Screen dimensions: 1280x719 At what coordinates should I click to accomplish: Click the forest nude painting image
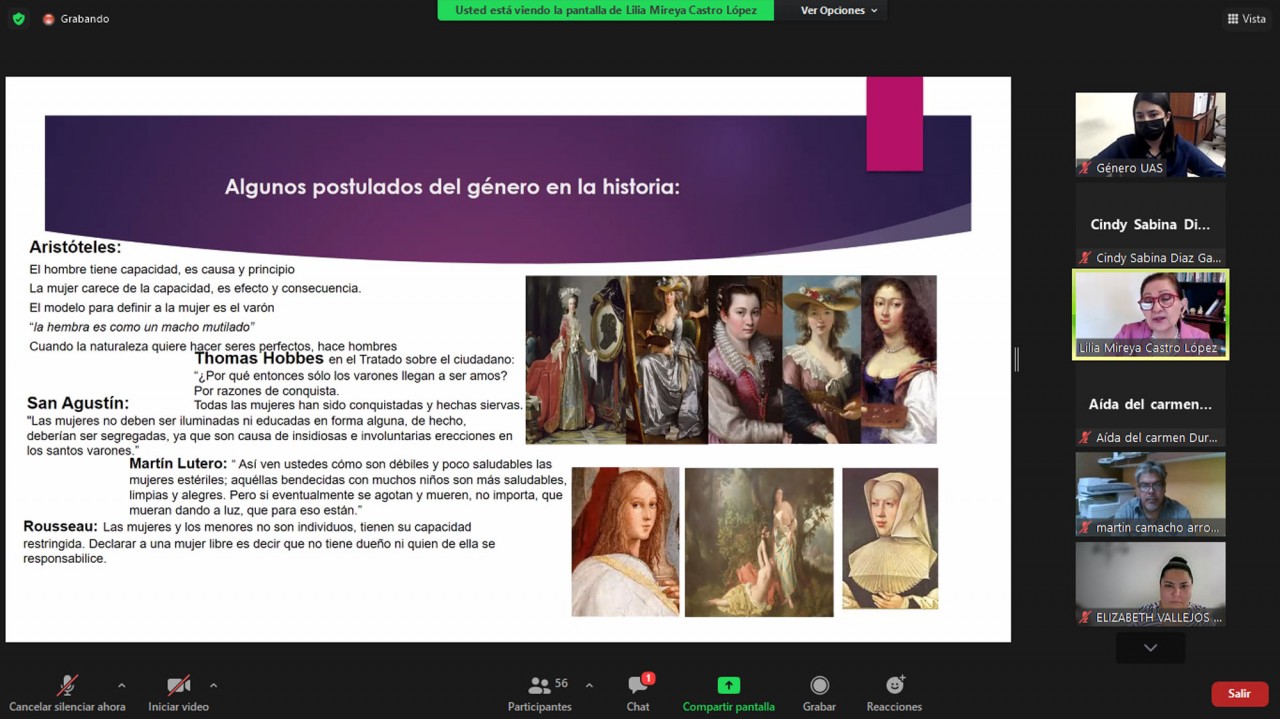759,542
